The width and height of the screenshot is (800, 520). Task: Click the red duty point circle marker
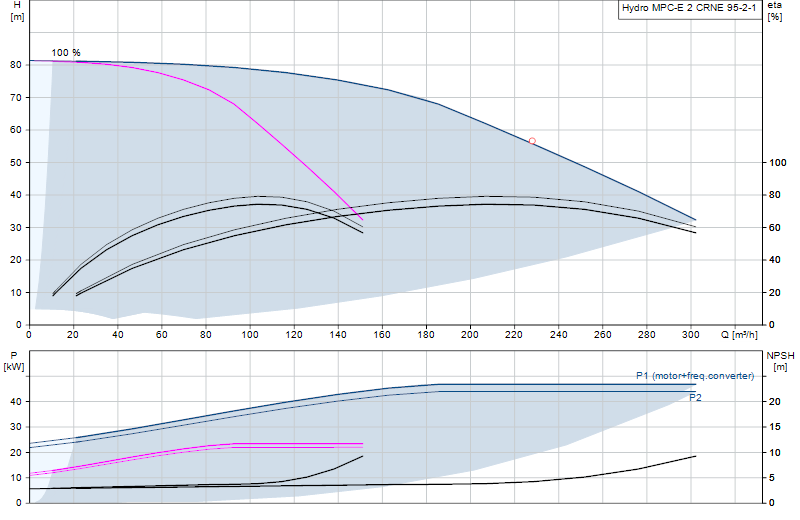[532, 141]
